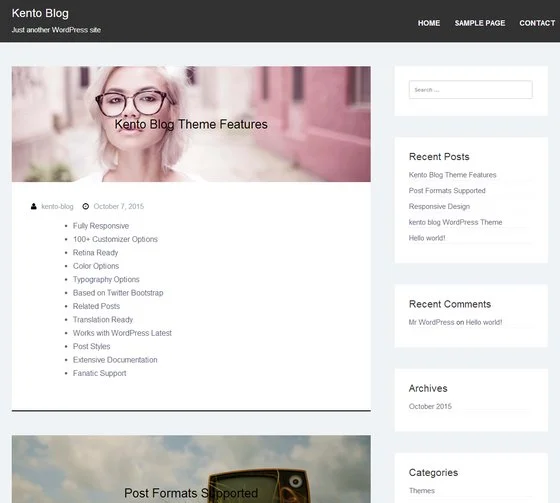Image resolution: width=560 pixels, height=503 pixels.
Task: Open the Hello world! recent post
Action: [427, 238]
